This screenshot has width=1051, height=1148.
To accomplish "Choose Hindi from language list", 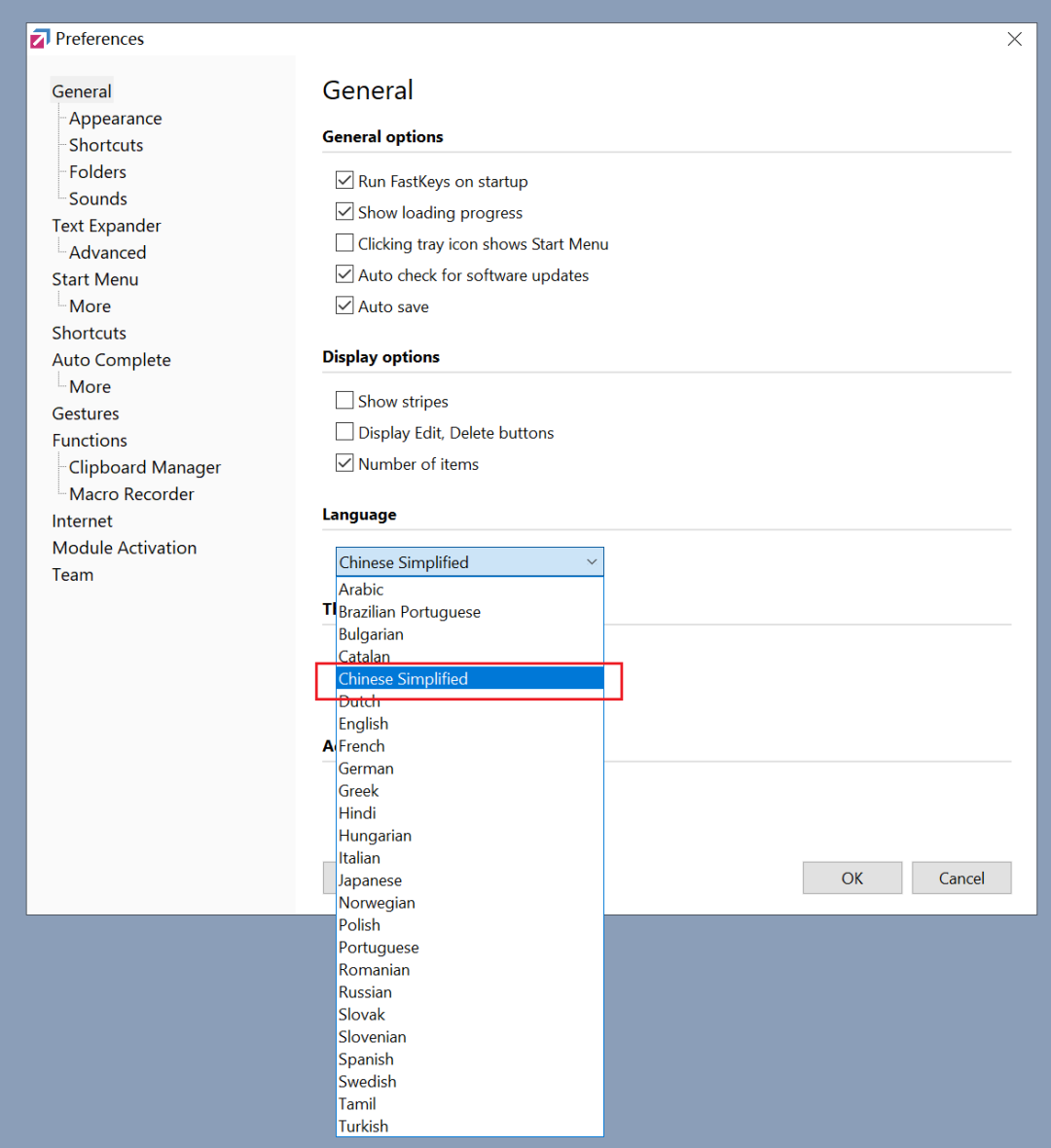I will [x=469, y=813].
